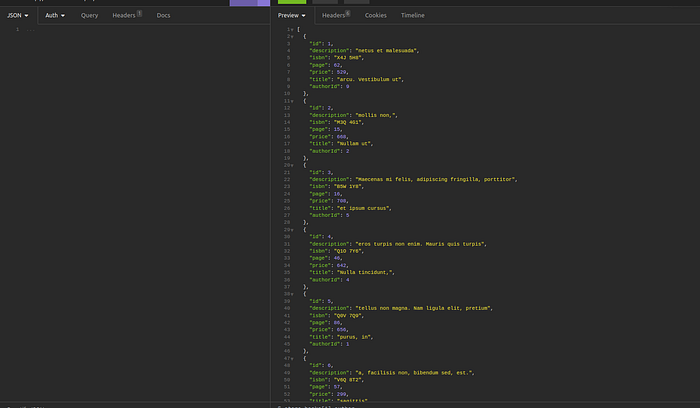Click the "B5W 1Y8" isbn value
The width and height of the screenshot is (700, 408).
348,187
